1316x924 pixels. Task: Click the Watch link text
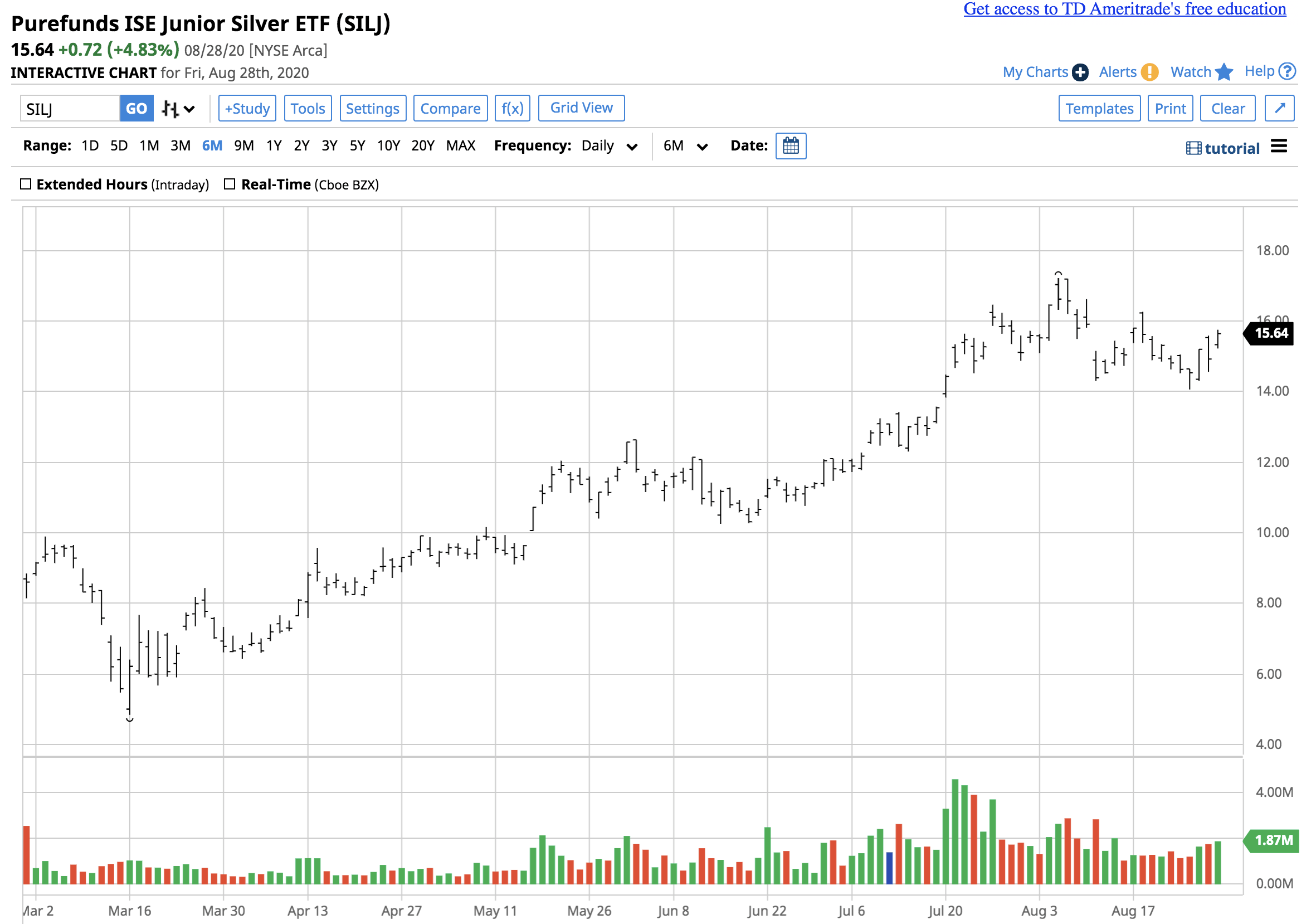(1190, 72)
